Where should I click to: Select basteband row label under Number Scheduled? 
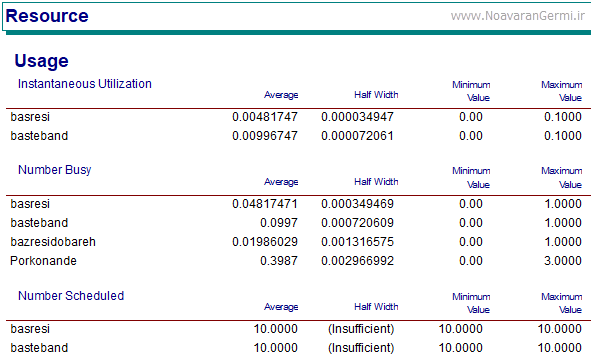tap(39, 348)
